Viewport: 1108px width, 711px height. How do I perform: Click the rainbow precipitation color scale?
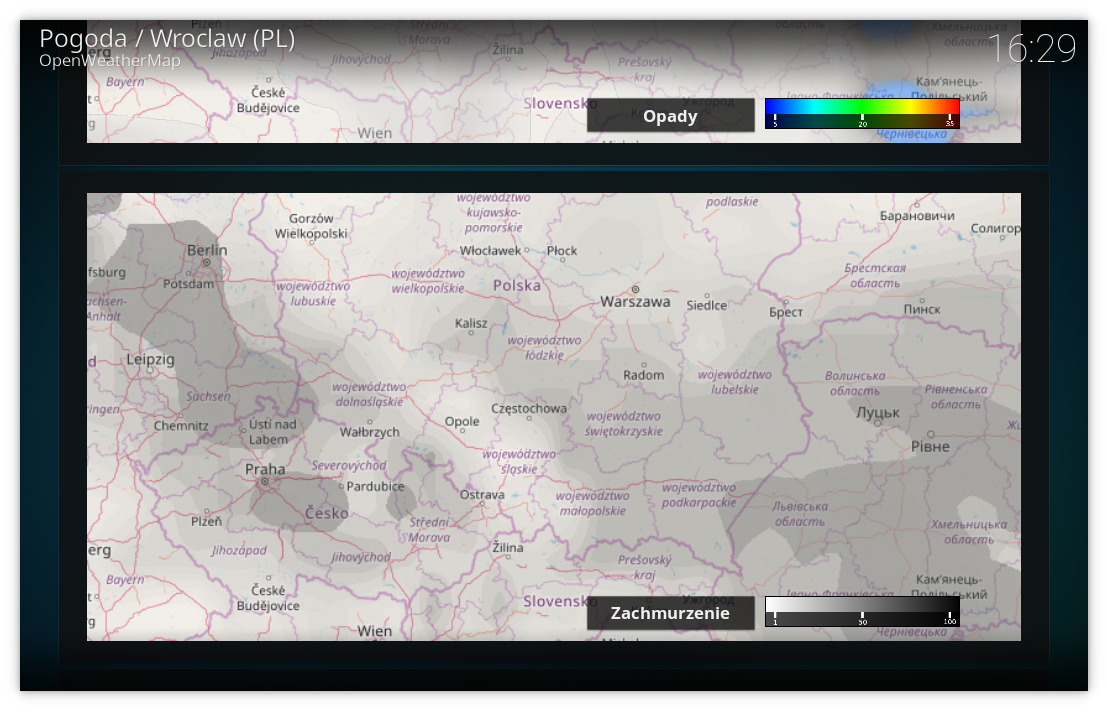[862, 113]
